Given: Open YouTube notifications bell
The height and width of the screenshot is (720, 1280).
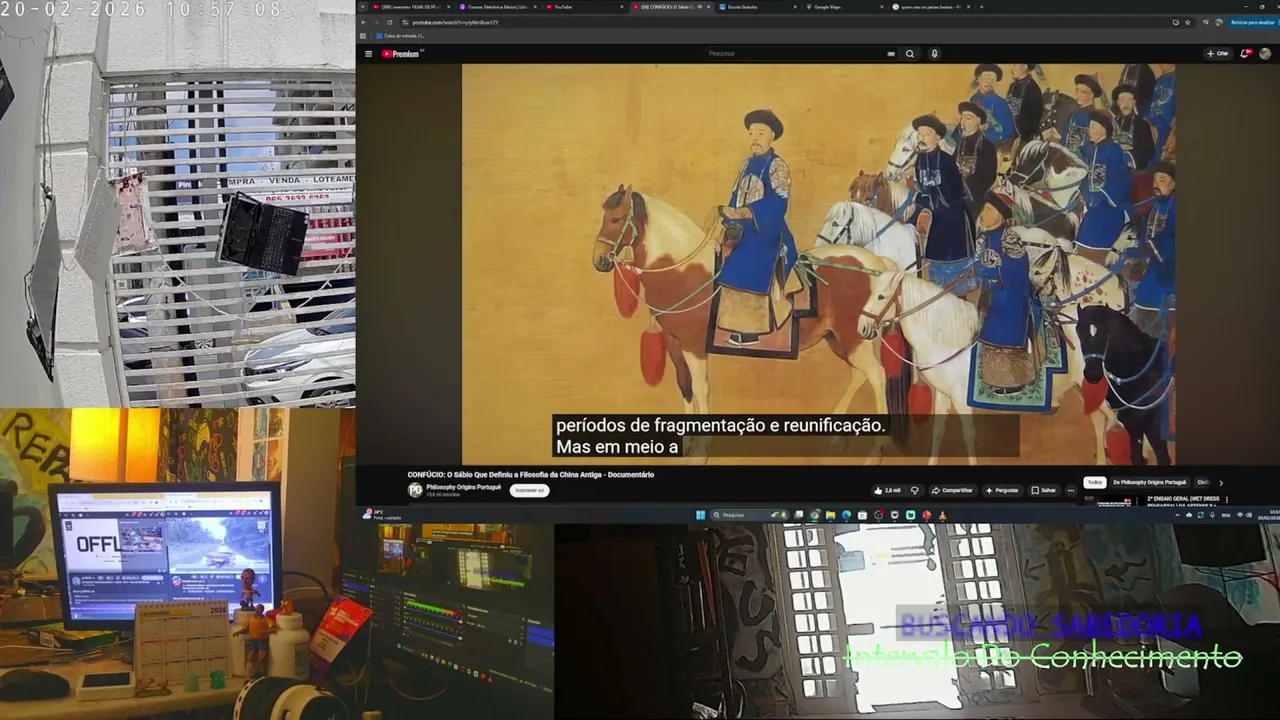Looking at the screenshot, I should [x=1246, y=53].
